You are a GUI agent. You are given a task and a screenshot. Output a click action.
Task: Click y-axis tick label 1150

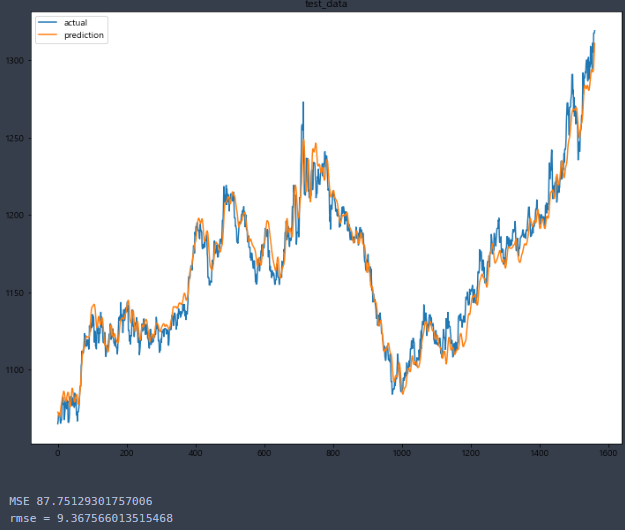(15, 293)
